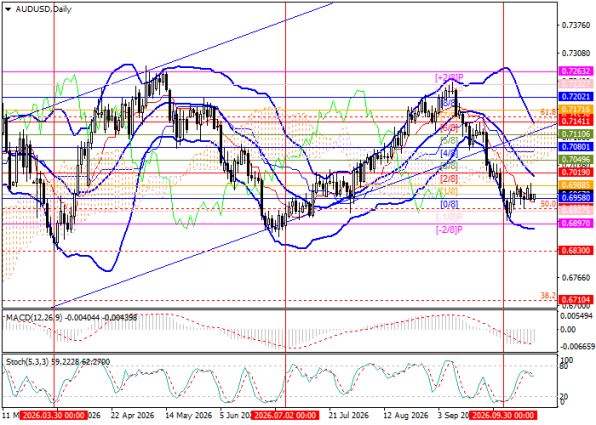Viewport: 596px width, 425px height.
Task: Click the 0.67660 axis value
Action: click(x=576, y=278)
